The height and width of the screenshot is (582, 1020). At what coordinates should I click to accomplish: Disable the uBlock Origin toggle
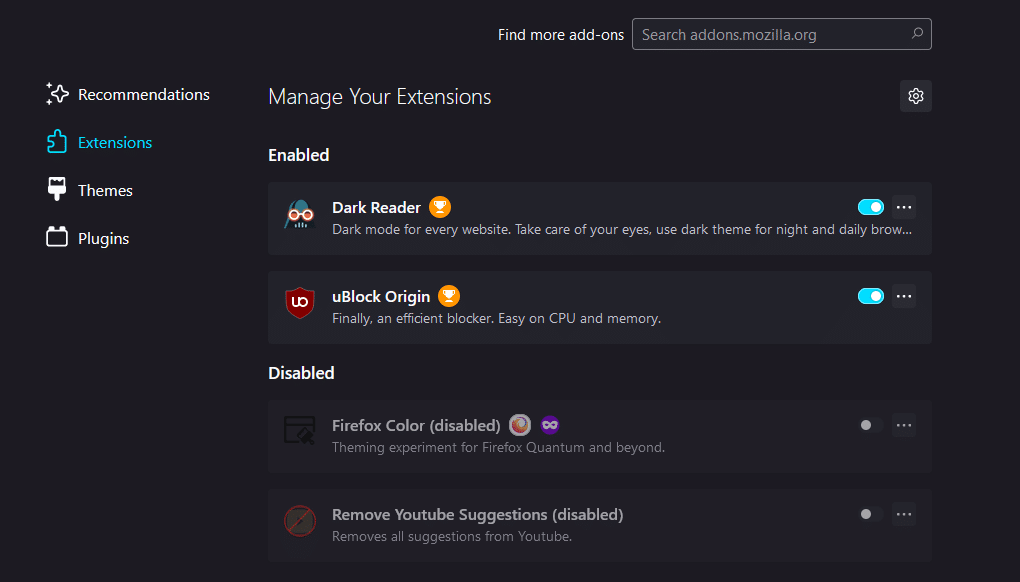(870, 296)
